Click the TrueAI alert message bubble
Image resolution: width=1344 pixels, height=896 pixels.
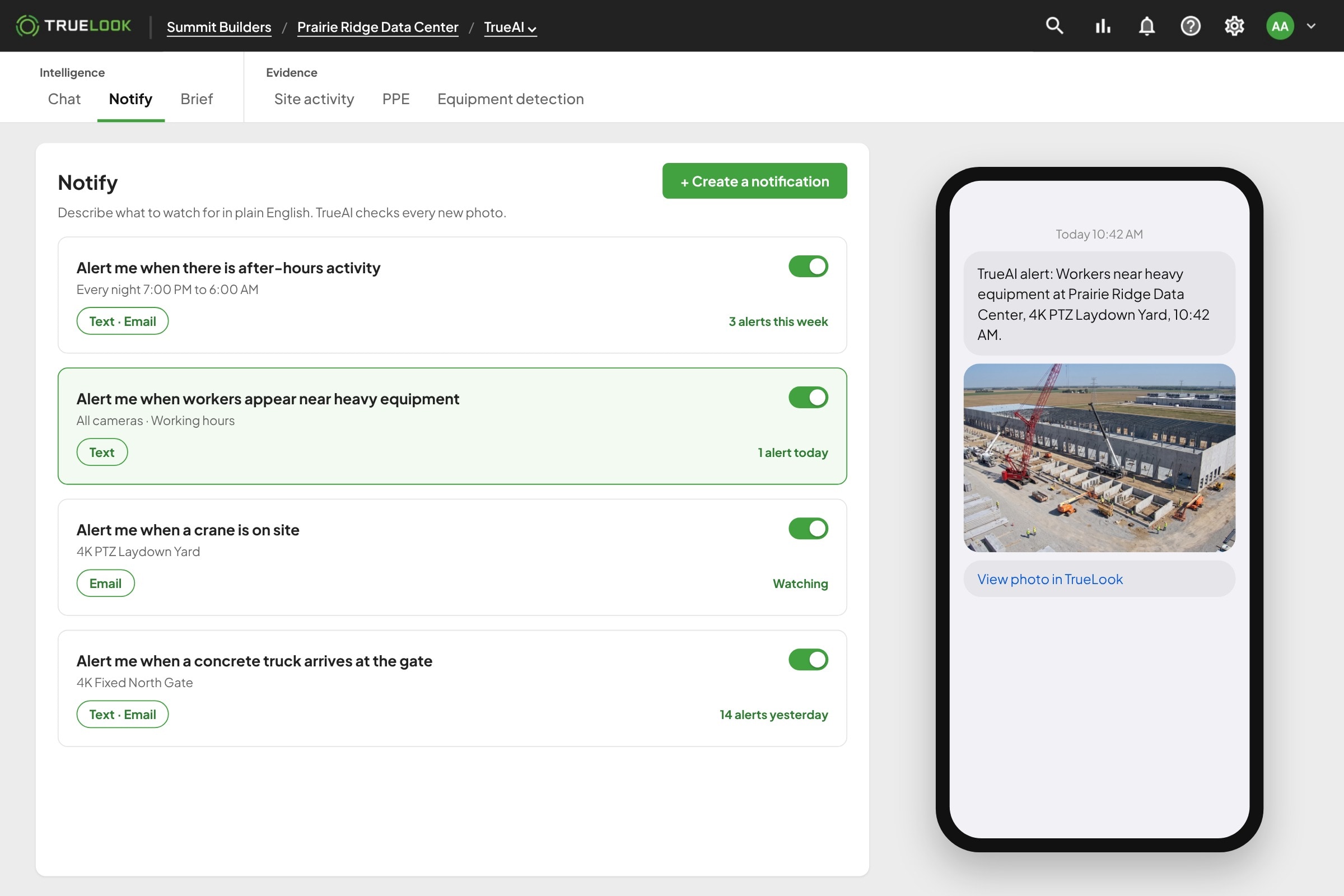coord(1099,304)
